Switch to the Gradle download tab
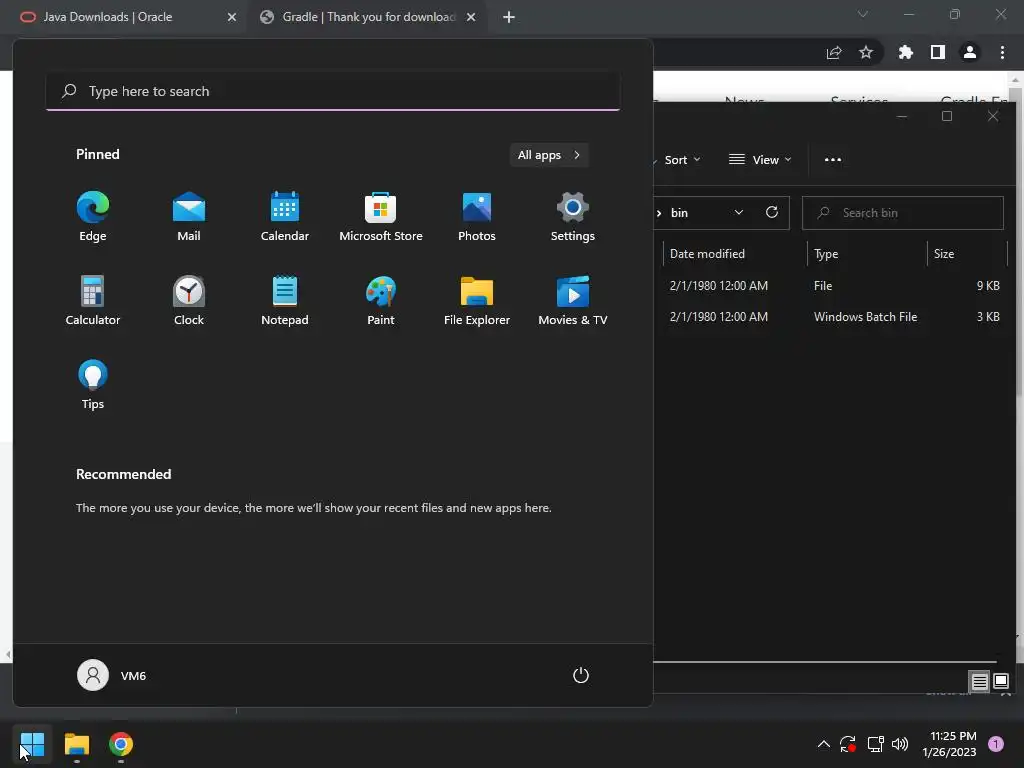Screen dimensions: 1024x768 click(366, 17)
